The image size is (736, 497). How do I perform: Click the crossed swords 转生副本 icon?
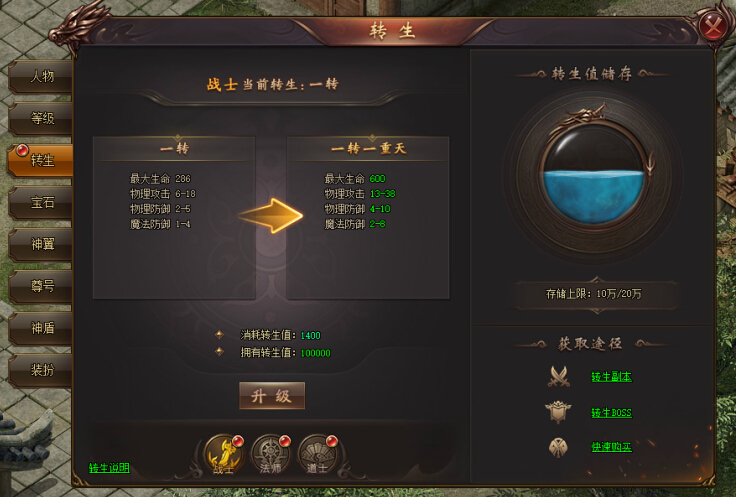[x=559, y=376]
